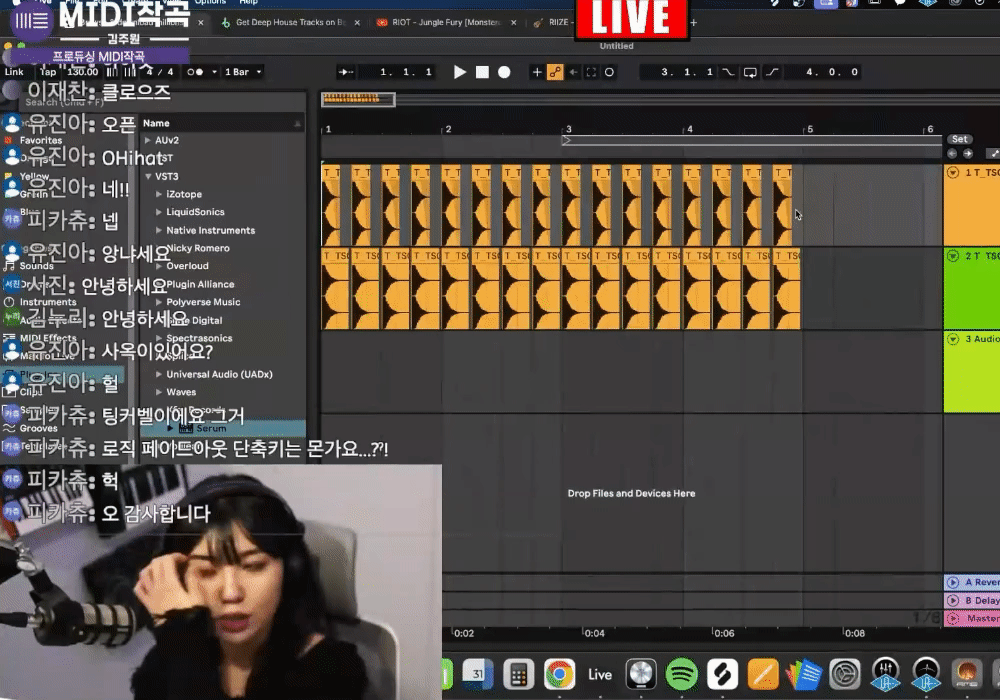Click the Session Record circle icon
1000x700 pixels.
point(609,72)
